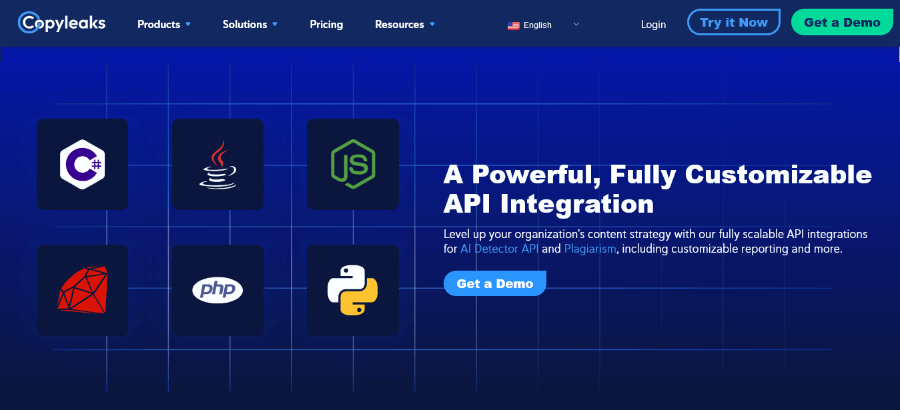Screen dimensions: 900x410
Task: Select the PHP language tile
Action: click(218, 290)
